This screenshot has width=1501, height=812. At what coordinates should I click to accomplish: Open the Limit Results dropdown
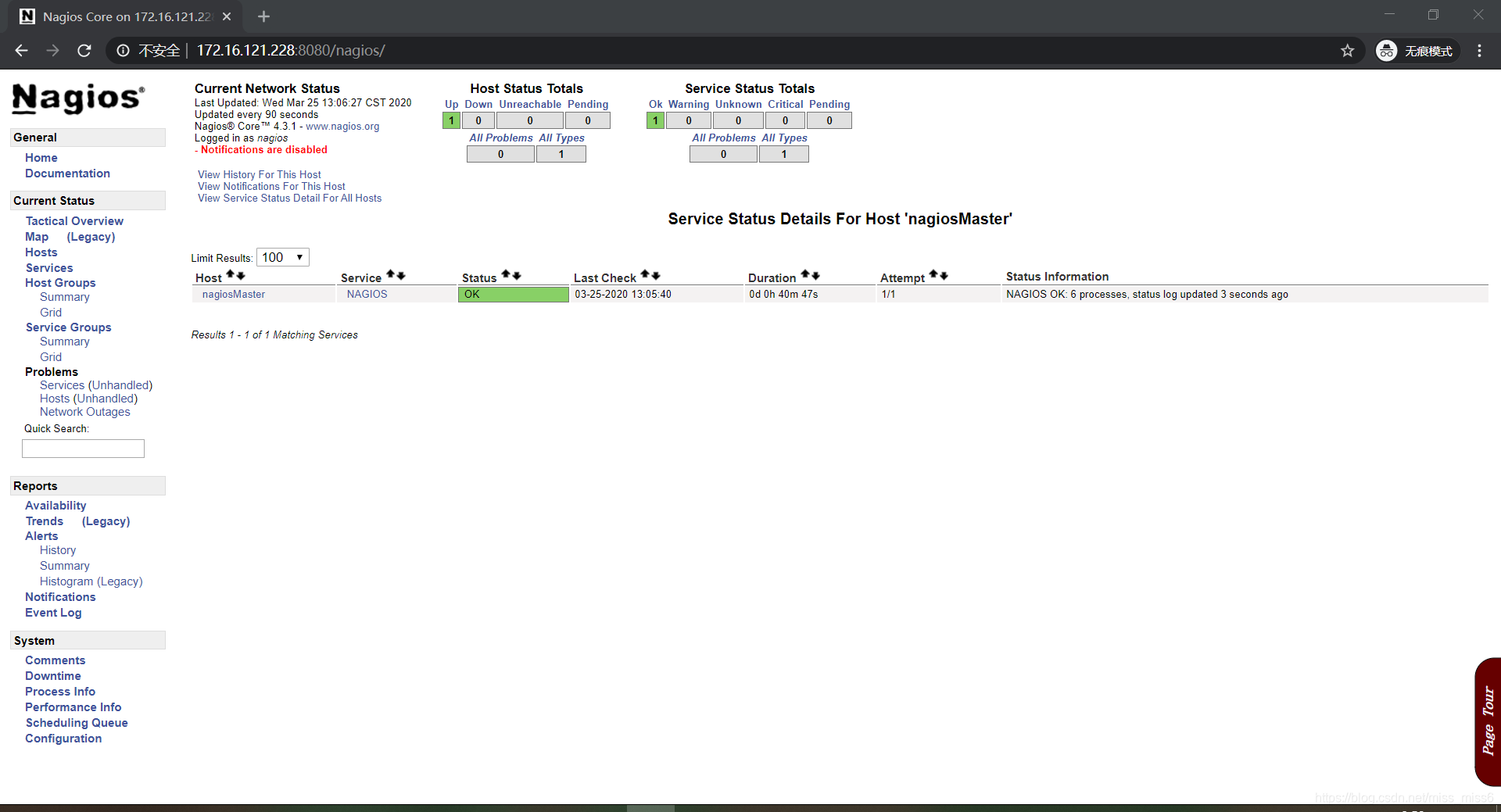(283, 257)
